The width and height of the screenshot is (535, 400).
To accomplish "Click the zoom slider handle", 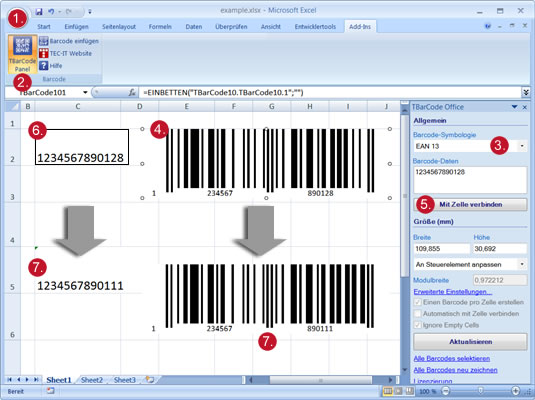I will (x=480, y=391).
